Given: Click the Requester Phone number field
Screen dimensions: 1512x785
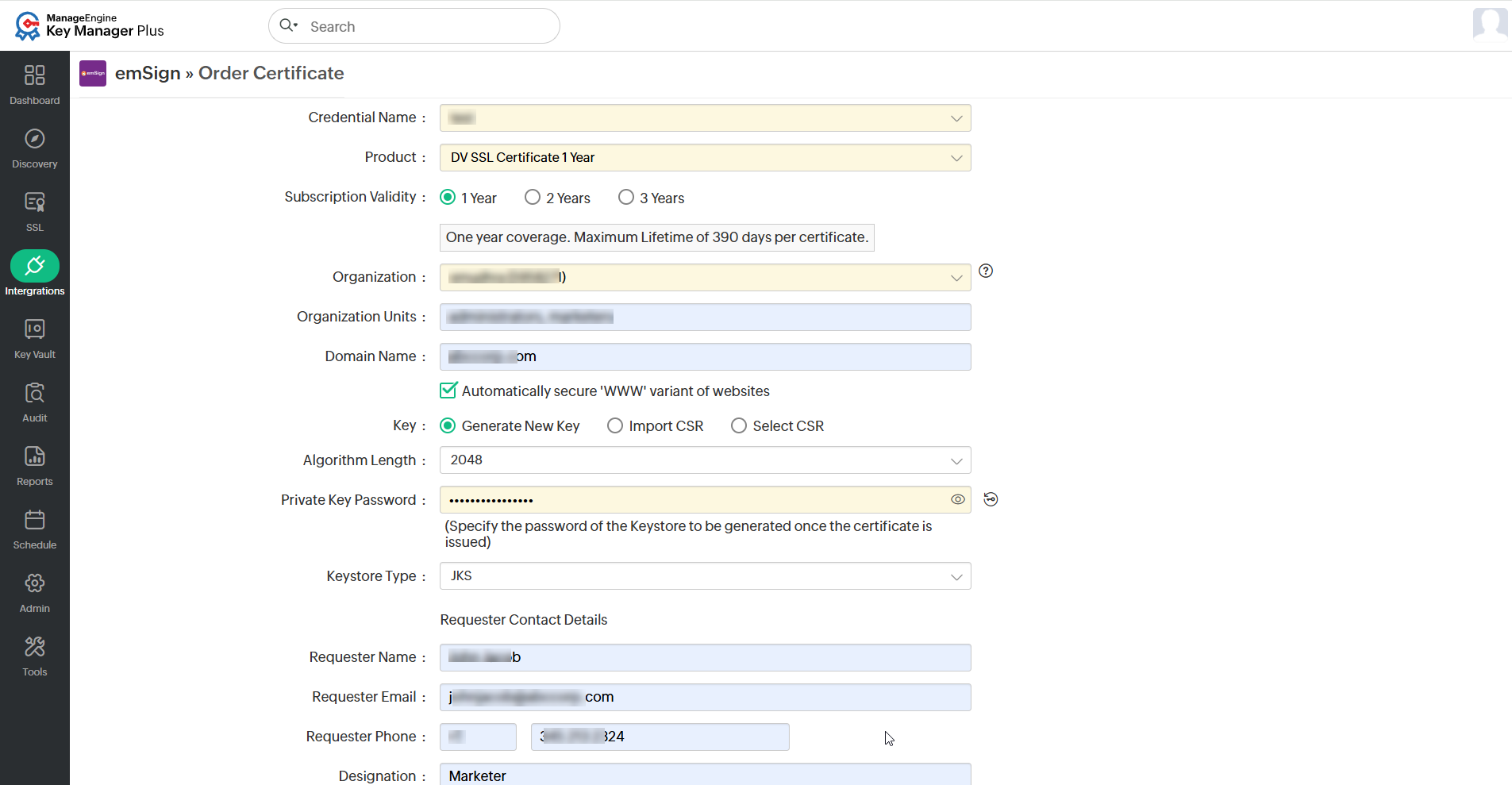Looking at the screenshot, I should pyautogui.click(x=660, y=737).
